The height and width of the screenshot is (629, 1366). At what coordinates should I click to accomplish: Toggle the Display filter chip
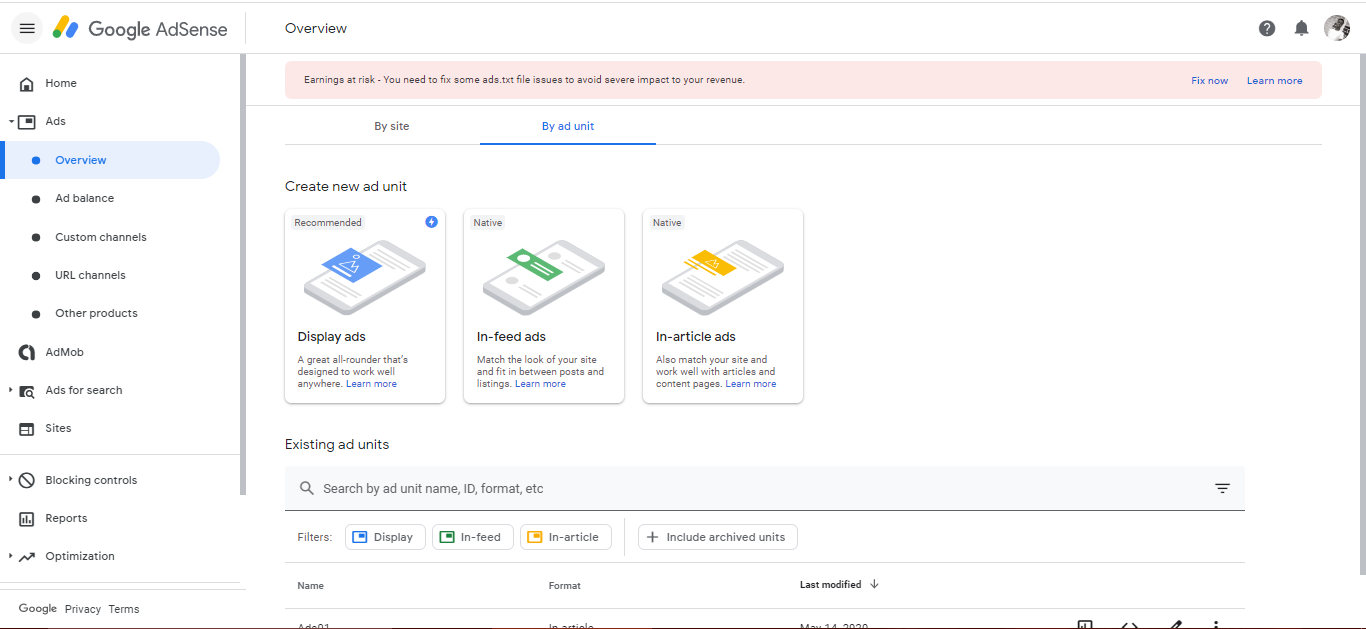[x=385, y=537]
